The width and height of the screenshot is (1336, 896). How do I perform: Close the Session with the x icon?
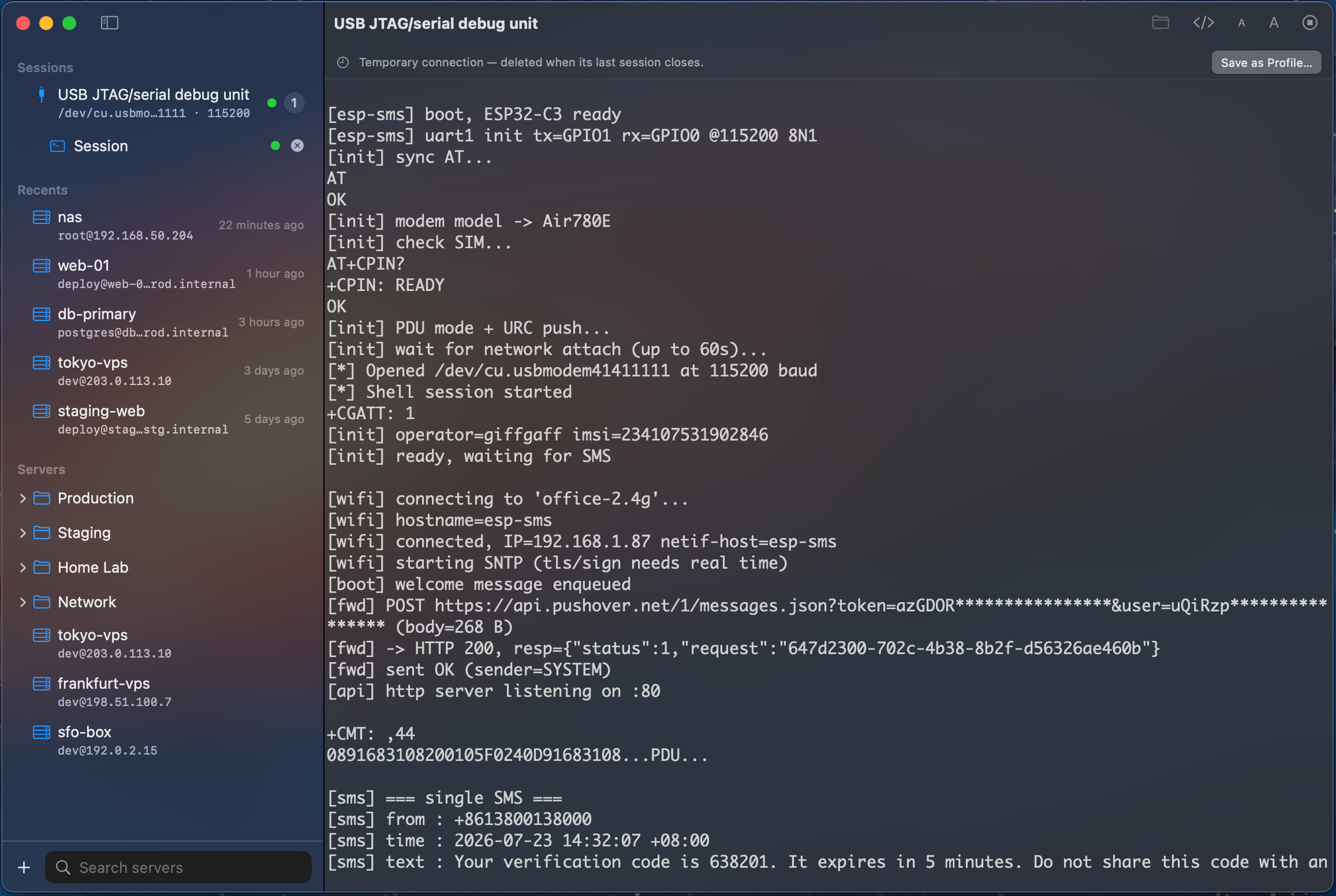[297, 145]
